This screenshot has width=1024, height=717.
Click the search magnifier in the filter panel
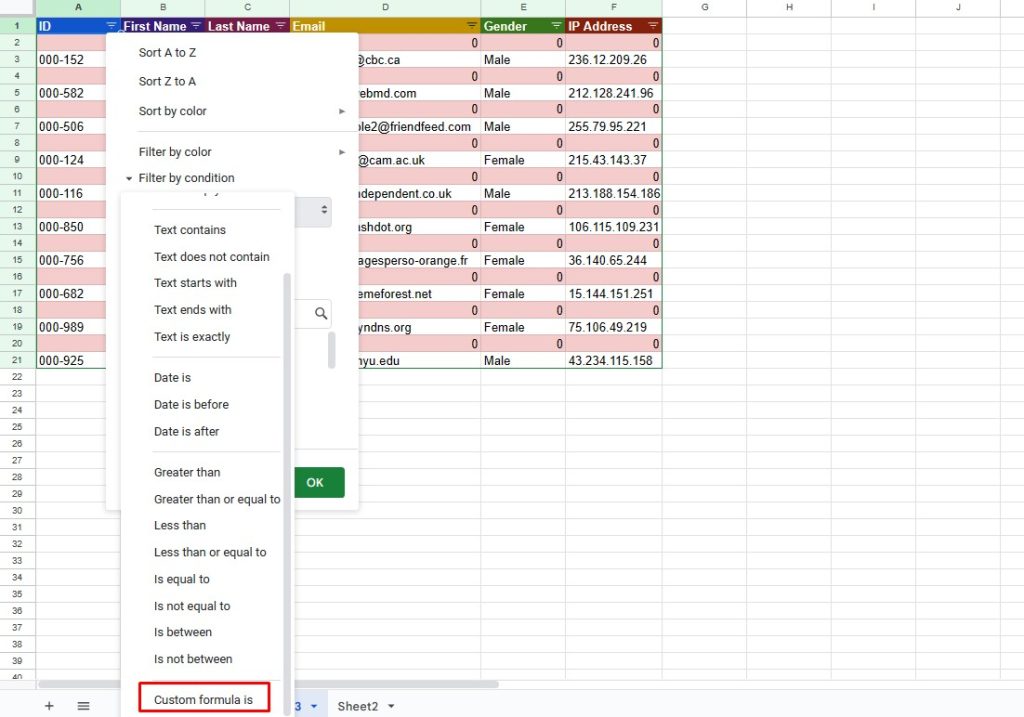[x=320, y=313]
